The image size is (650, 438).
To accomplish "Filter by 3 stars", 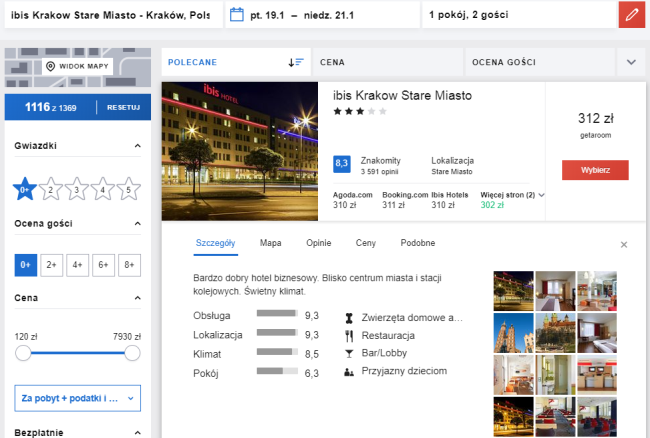I will 77,189.
